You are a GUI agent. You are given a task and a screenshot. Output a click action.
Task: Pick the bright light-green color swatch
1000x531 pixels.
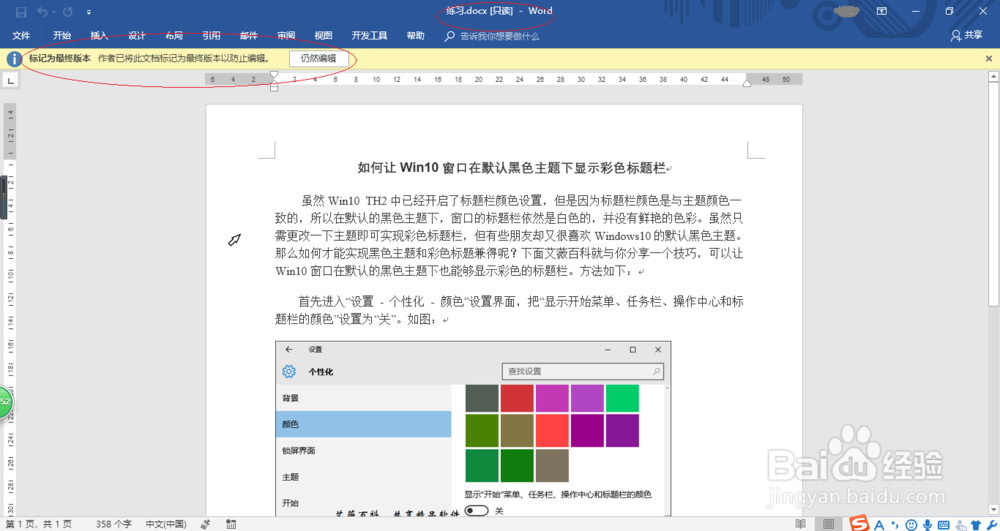tap(622, 398)
